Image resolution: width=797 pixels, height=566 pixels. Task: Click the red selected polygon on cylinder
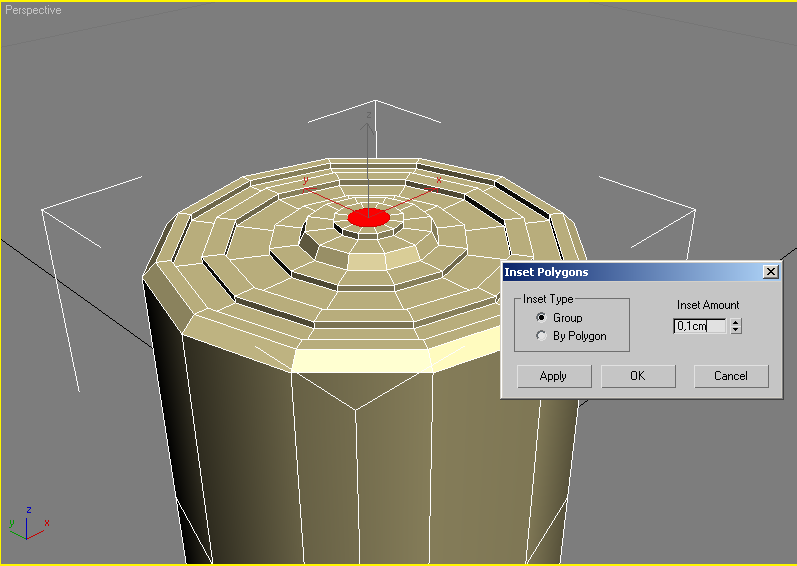click(x=369, y=218)
